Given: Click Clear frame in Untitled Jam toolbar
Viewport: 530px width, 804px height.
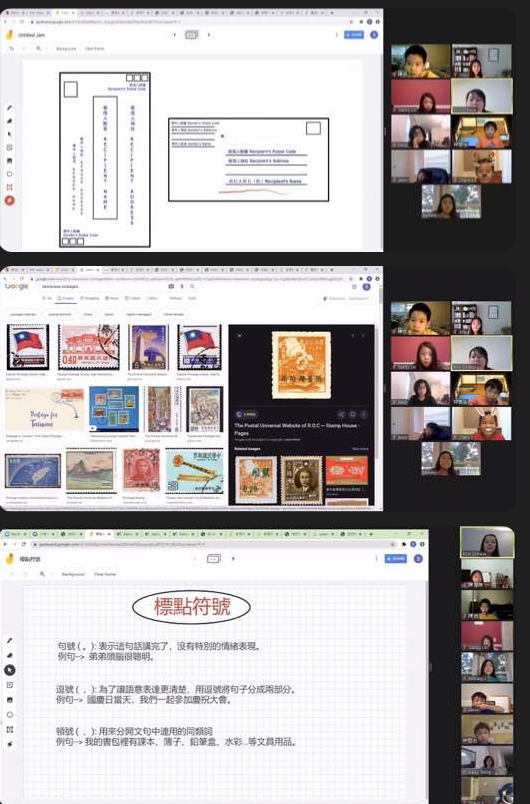Looking at the screenshot, I should (94, 49).
